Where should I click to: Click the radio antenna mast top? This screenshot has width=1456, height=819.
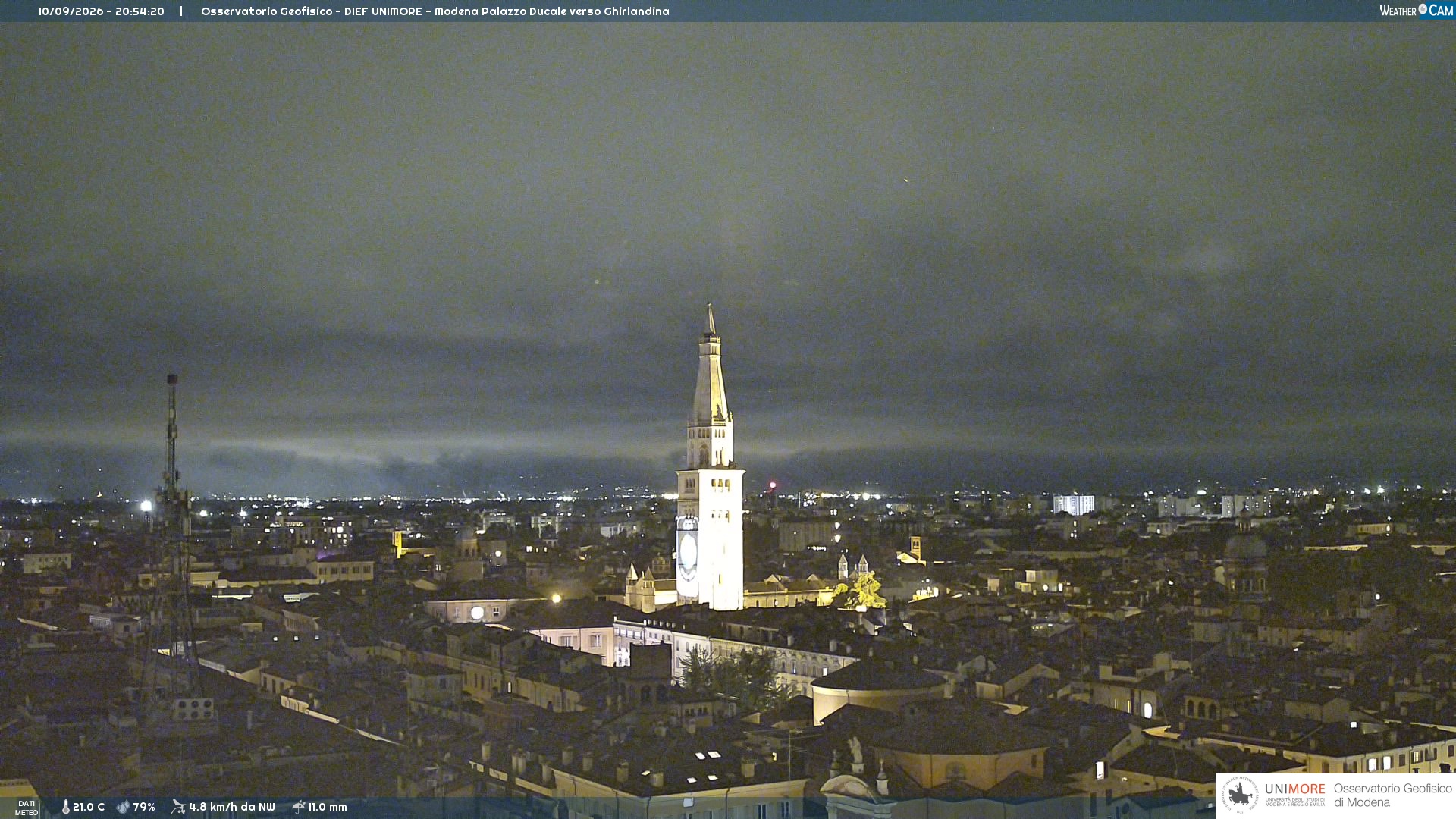(x=172, y=379)
